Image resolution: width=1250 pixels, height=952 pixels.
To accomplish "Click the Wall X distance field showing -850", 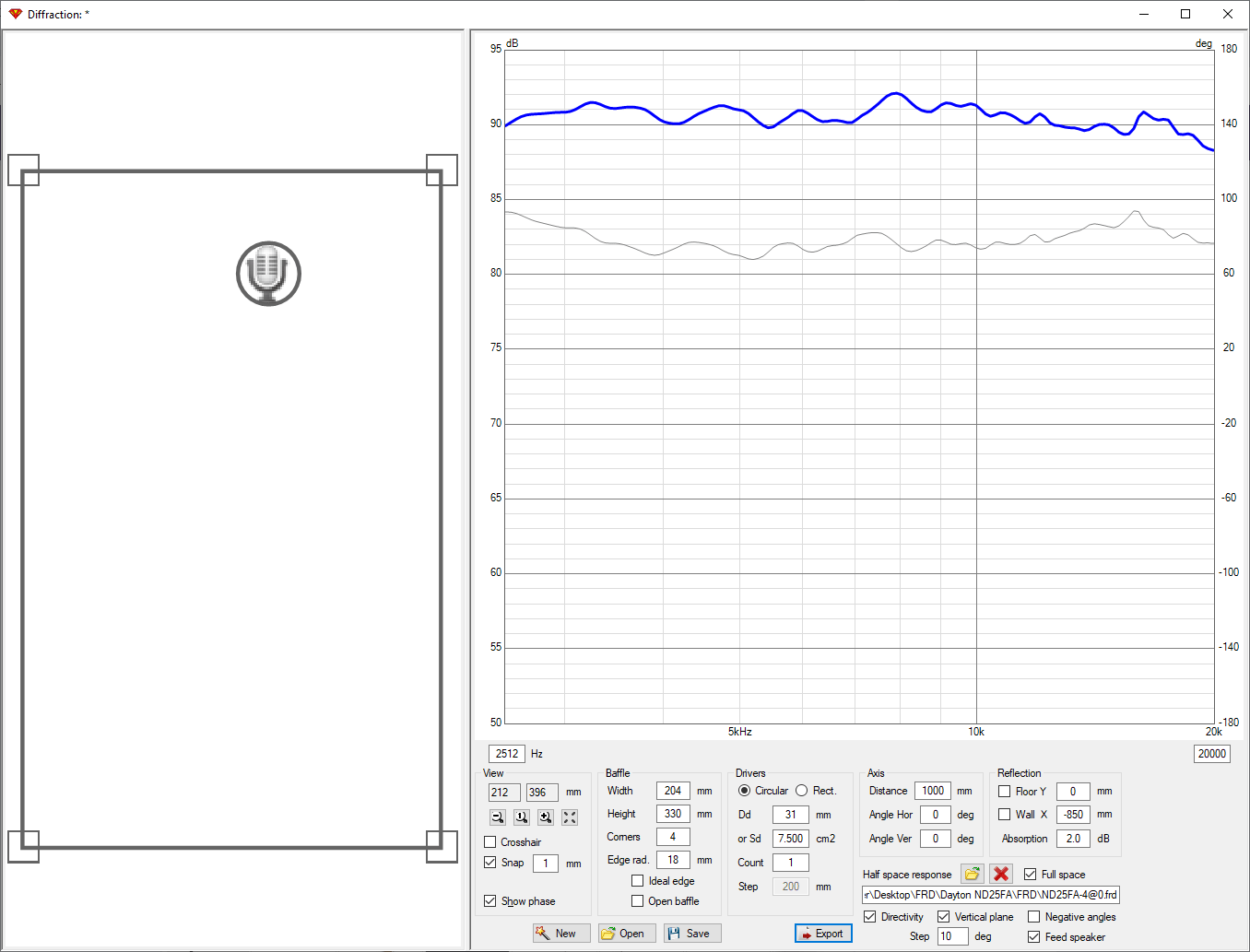I will coord(1073,815).
